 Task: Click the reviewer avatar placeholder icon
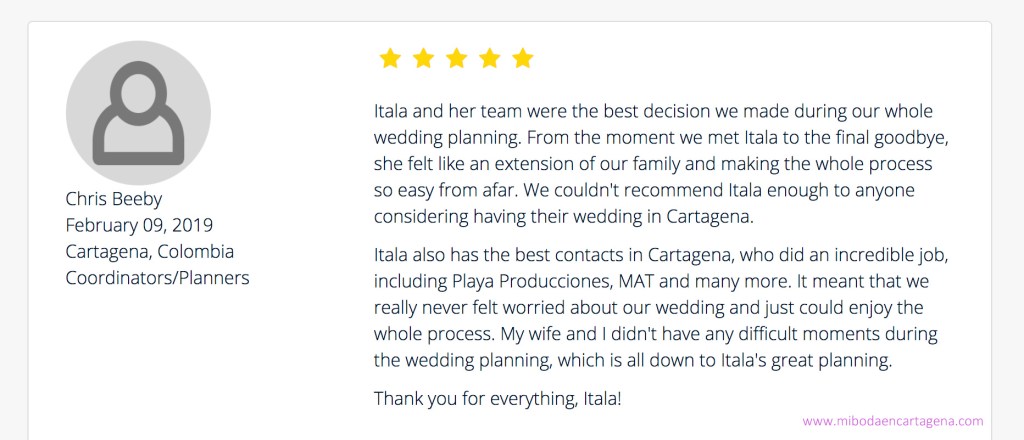pos(138,113)
